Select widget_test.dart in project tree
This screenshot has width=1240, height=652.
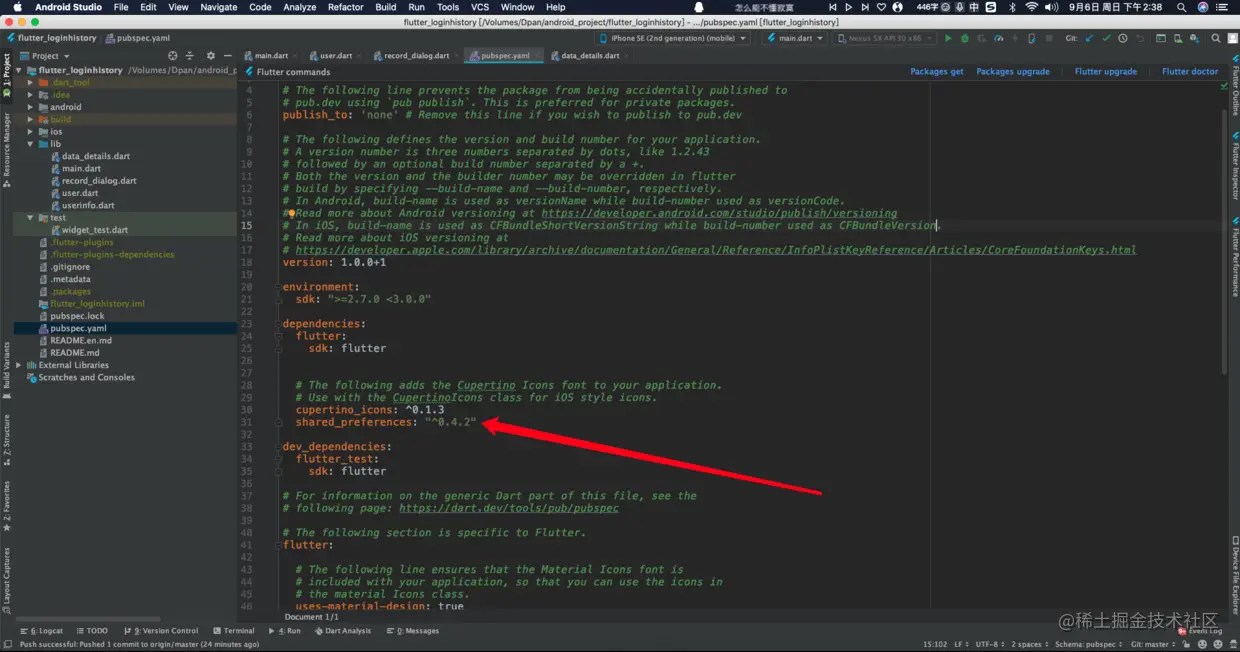94,230
